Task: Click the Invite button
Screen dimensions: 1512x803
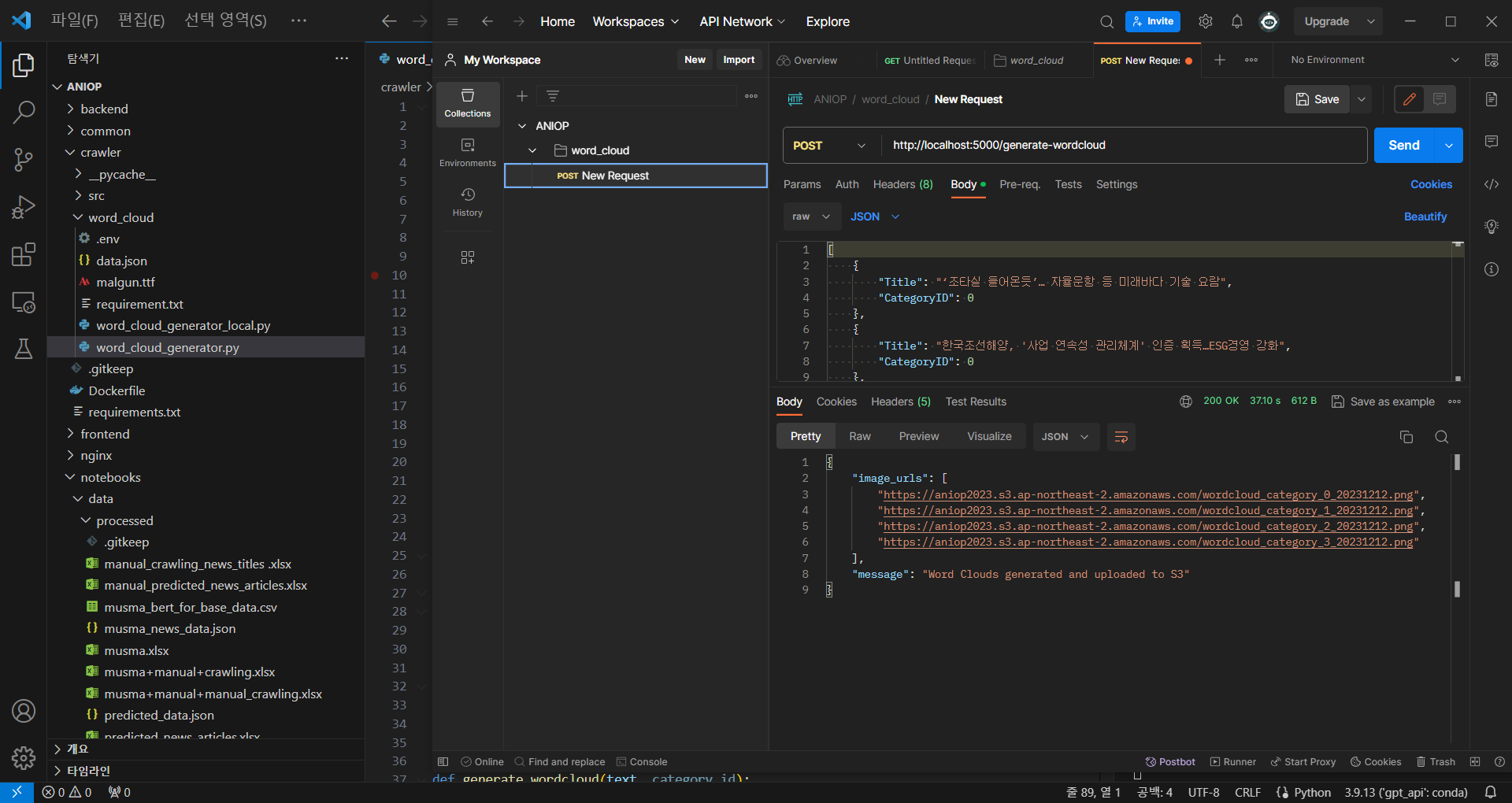Action: coord(1153,22)
